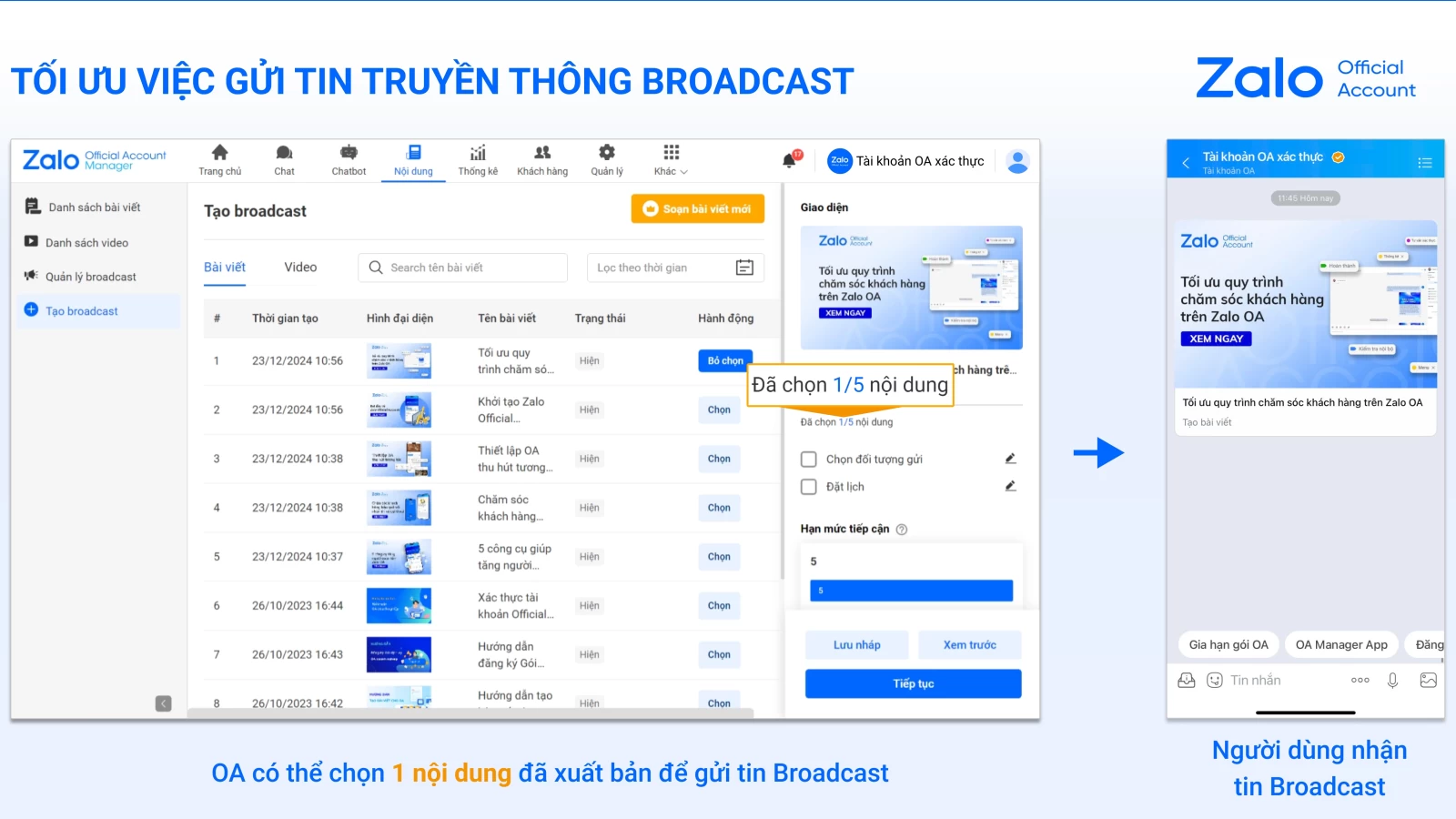The image size is (1456, 819).
Task: Select the Bài viết tab
Action: tap(225, 268)
